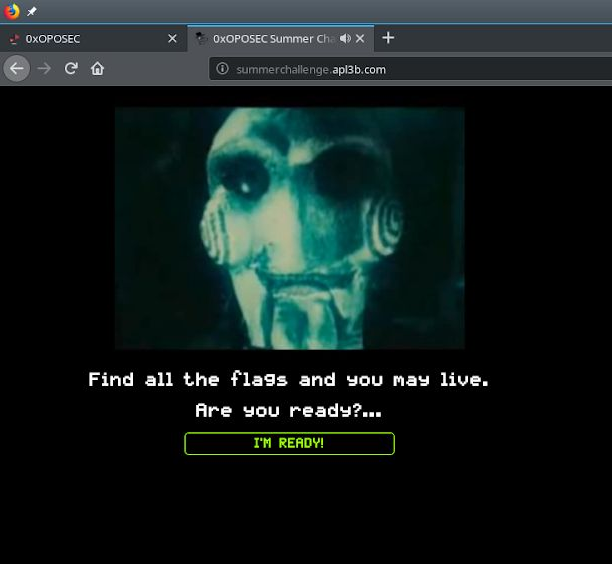
Task: Close the 0xOPOSEC Summer Challenge tab
Action: point(360,39)
